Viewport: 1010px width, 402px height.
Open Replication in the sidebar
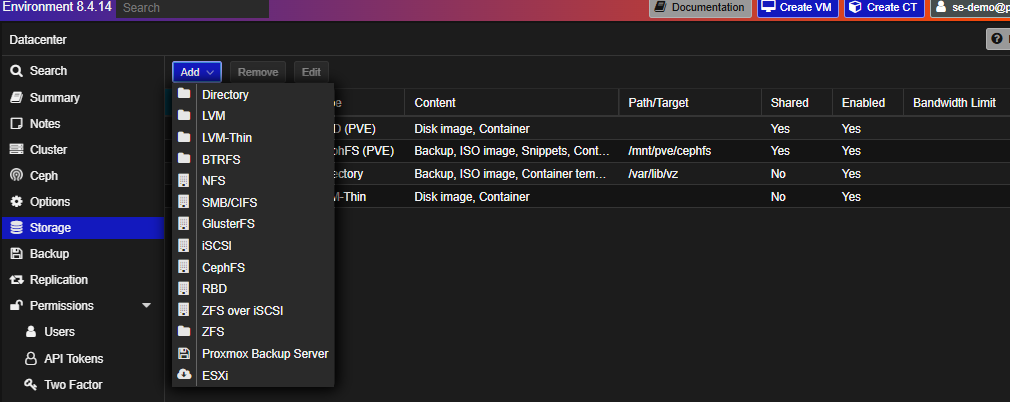pos(82,280)
